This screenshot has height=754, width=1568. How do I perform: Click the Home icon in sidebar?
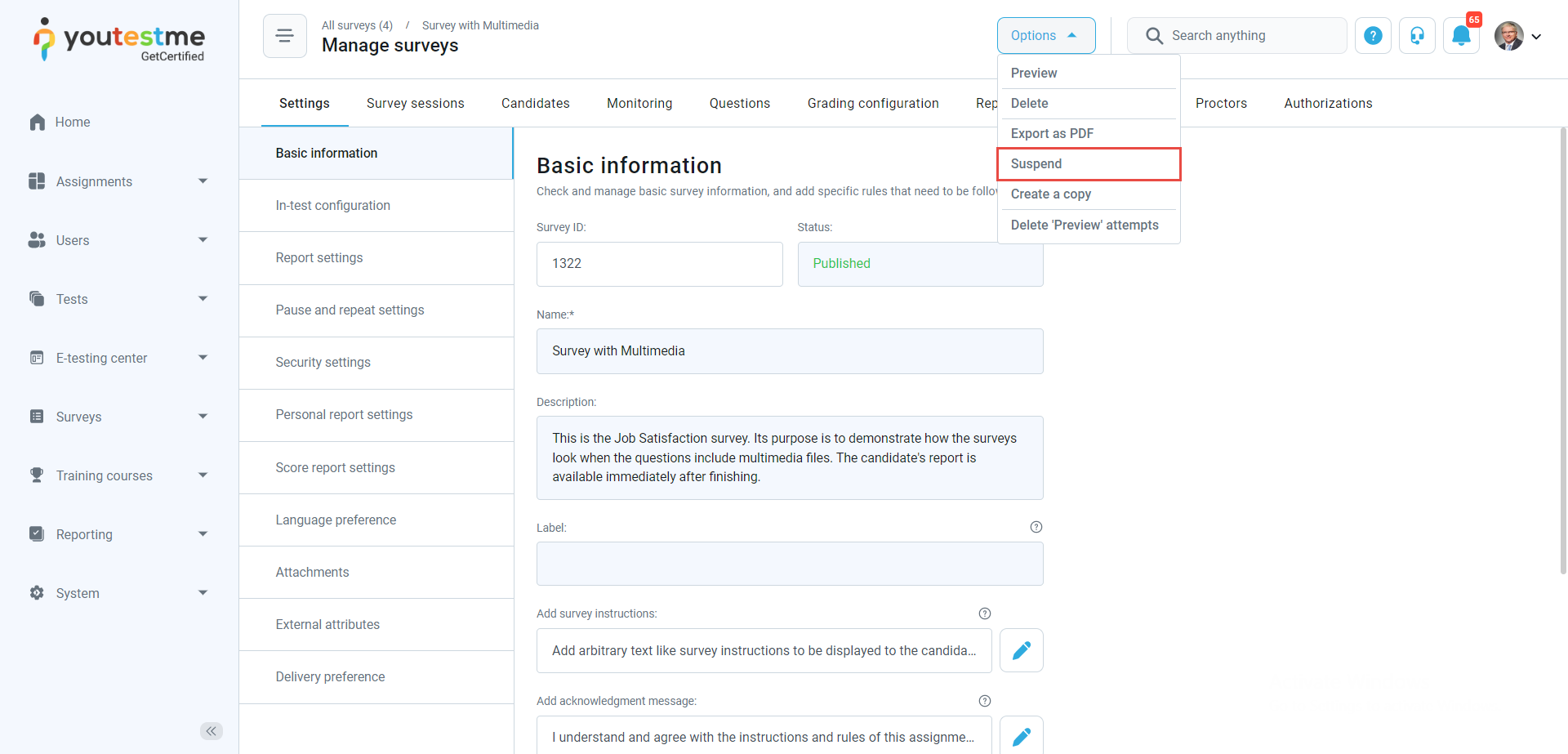point(38,123)
